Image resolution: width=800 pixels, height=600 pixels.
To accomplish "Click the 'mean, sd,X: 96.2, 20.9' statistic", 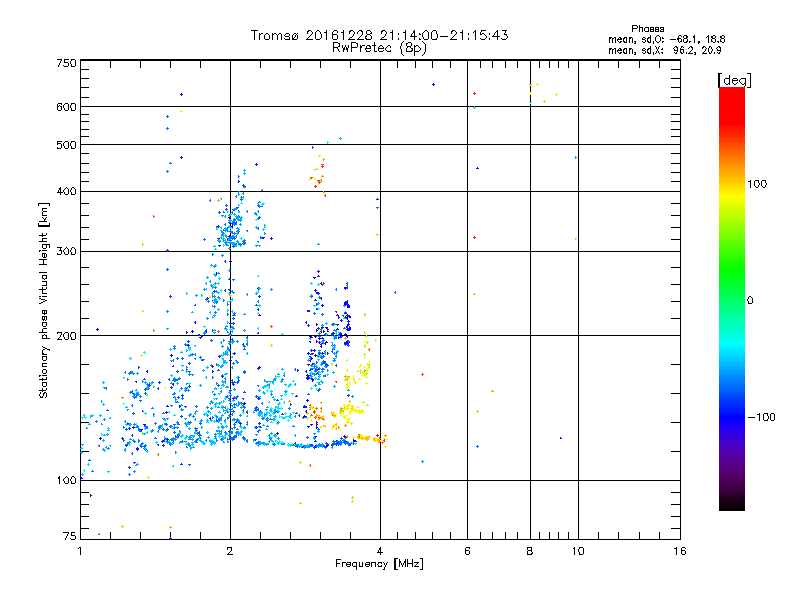I will (x=664, y=50).
